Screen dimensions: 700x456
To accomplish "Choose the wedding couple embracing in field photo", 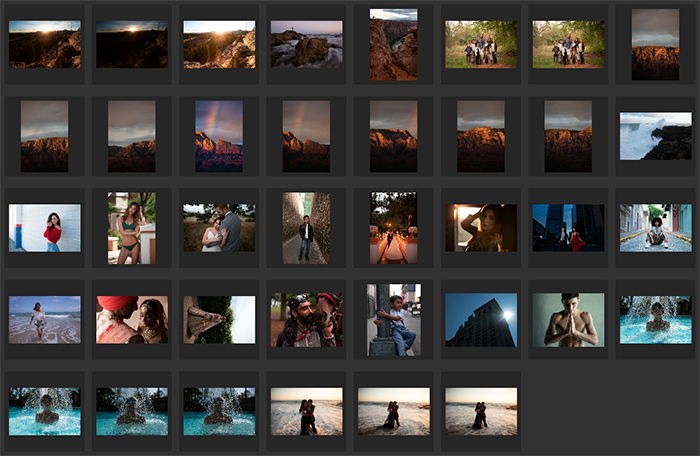I will (219, 228).
